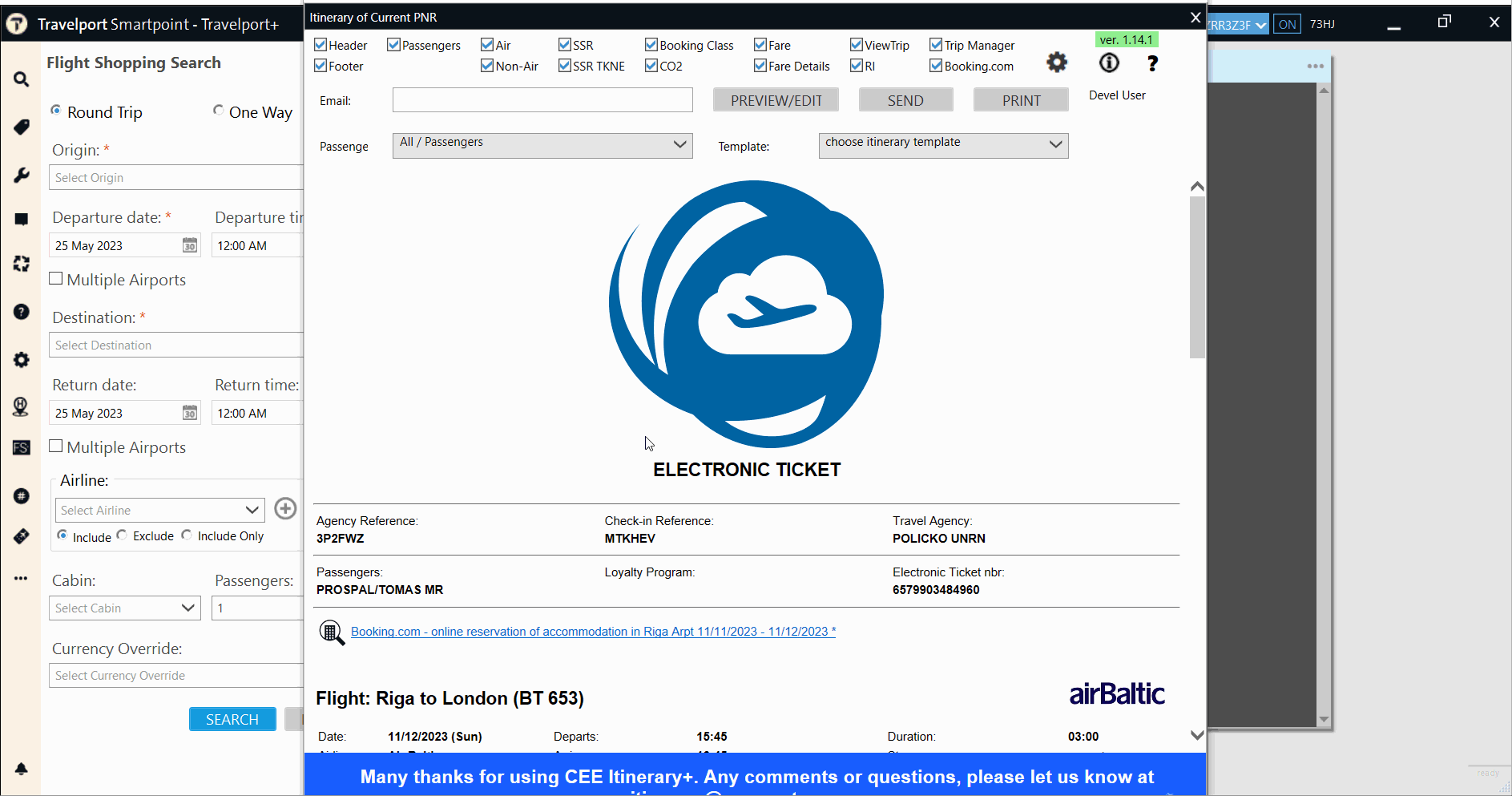Click the Select Destination field
The image size is (1512, 796).
[176, 345]
